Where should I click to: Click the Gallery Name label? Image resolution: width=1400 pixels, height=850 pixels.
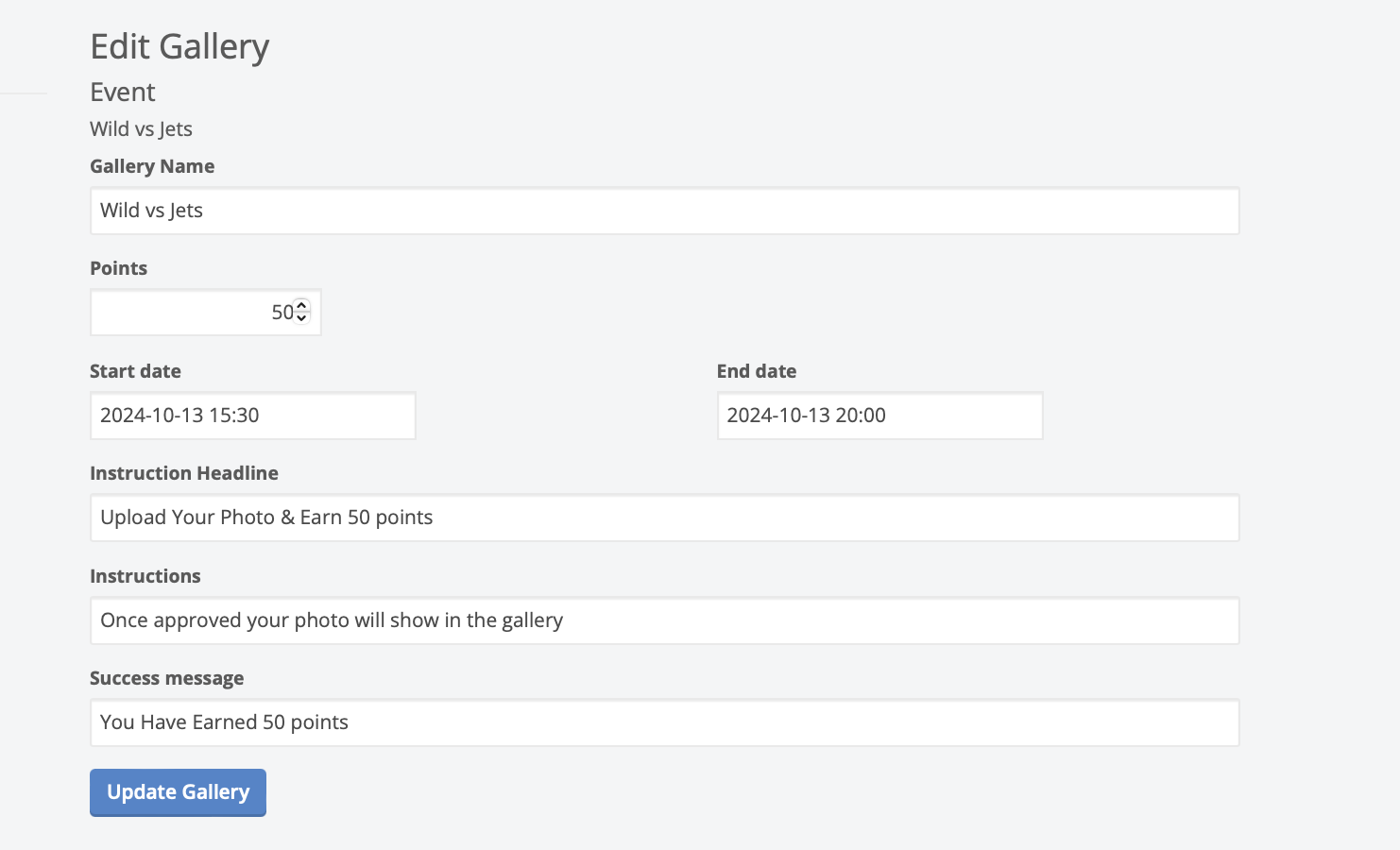[x=152, y=166]
